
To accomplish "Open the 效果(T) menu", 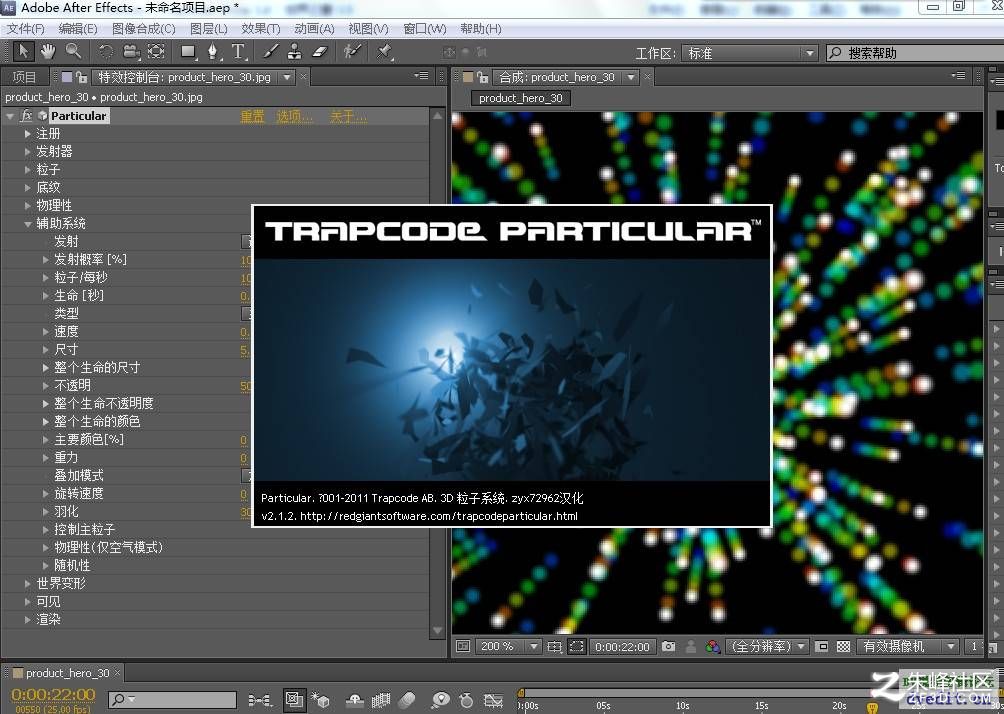I will 261,29.
